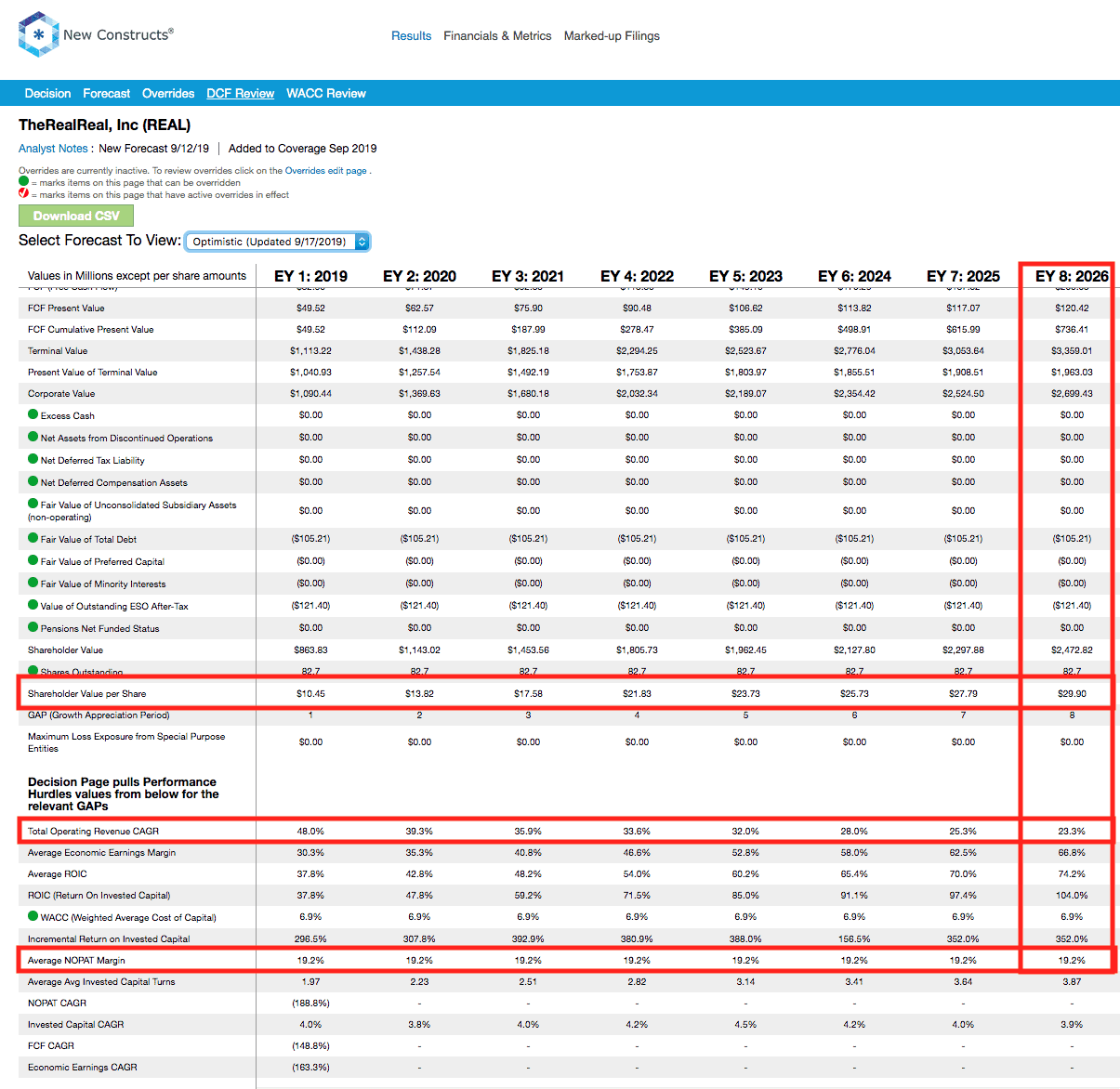The image size is (1120, 1089).
Task: Click the 'Average Economic Earnings Margin' row label
Action: click(x=101, y=853)
